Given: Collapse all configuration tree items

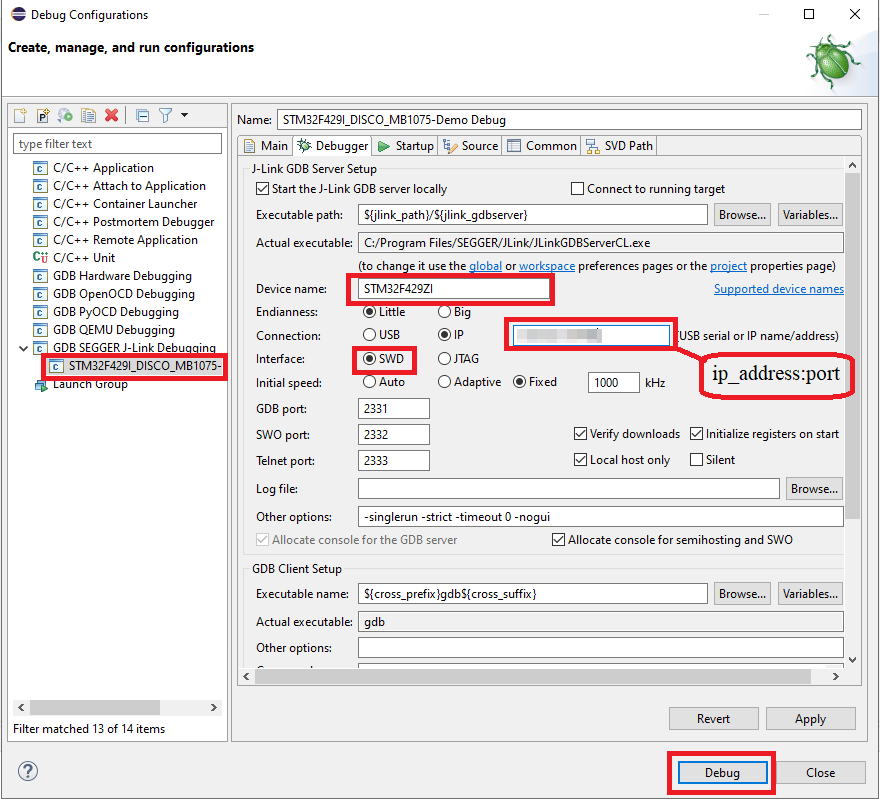Looking at the screenshot, I should pos(142,116).
